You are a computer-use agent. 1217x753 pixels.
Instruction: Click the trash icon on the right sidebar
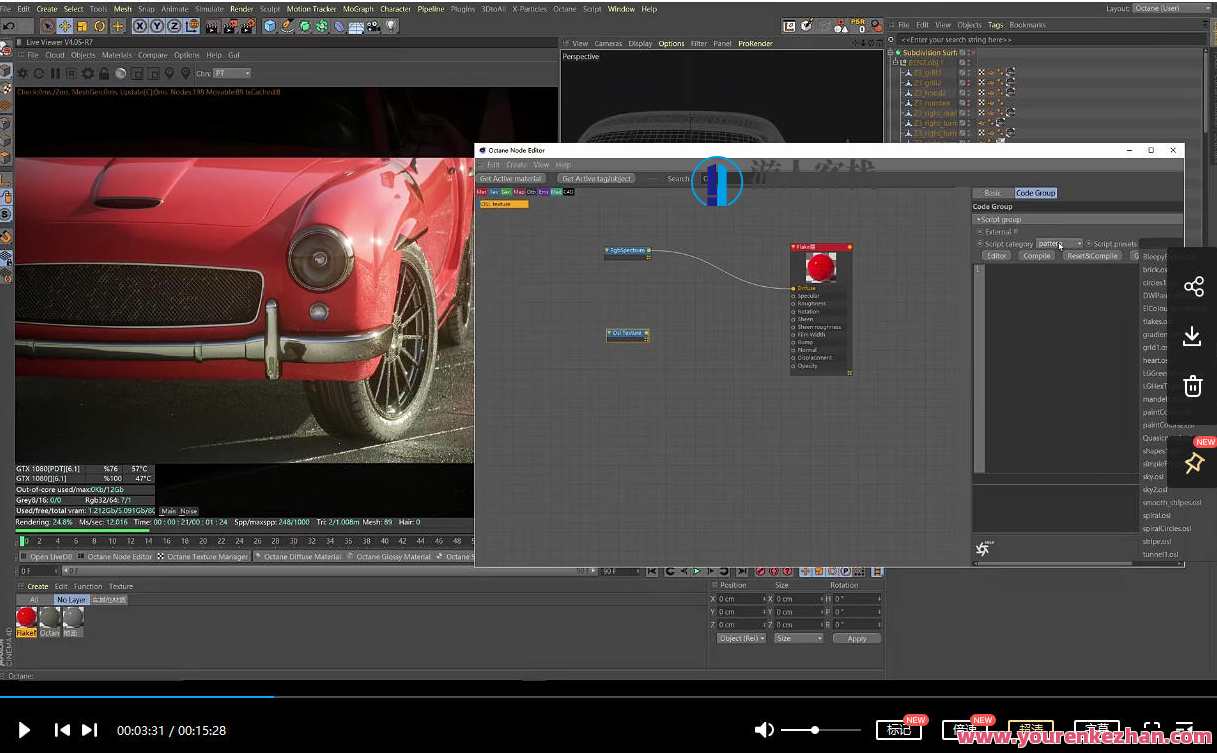pos(1193,385)
